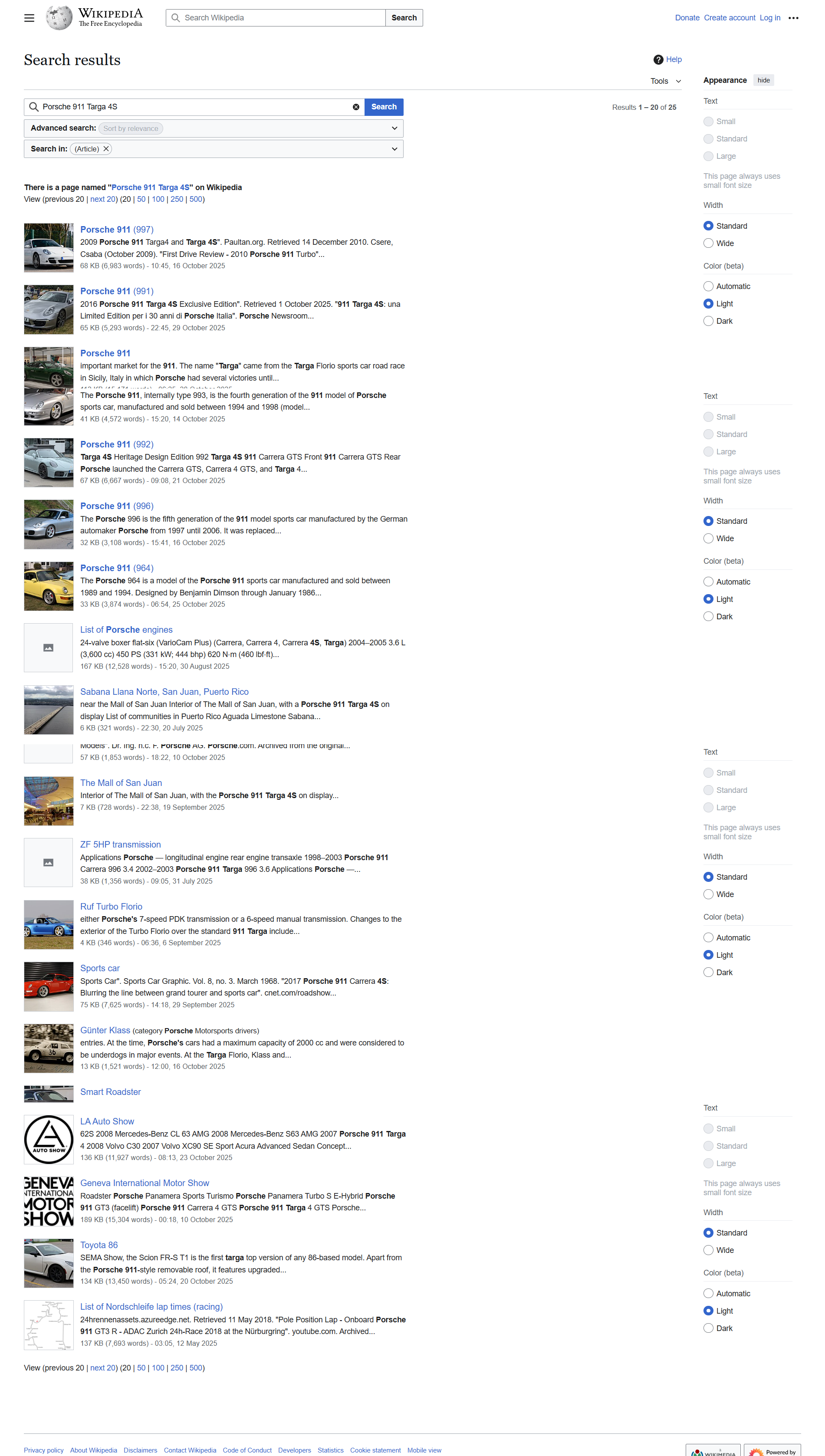
Task: Open the Toyota 86 thumbnail
Action: [49, 1263]
